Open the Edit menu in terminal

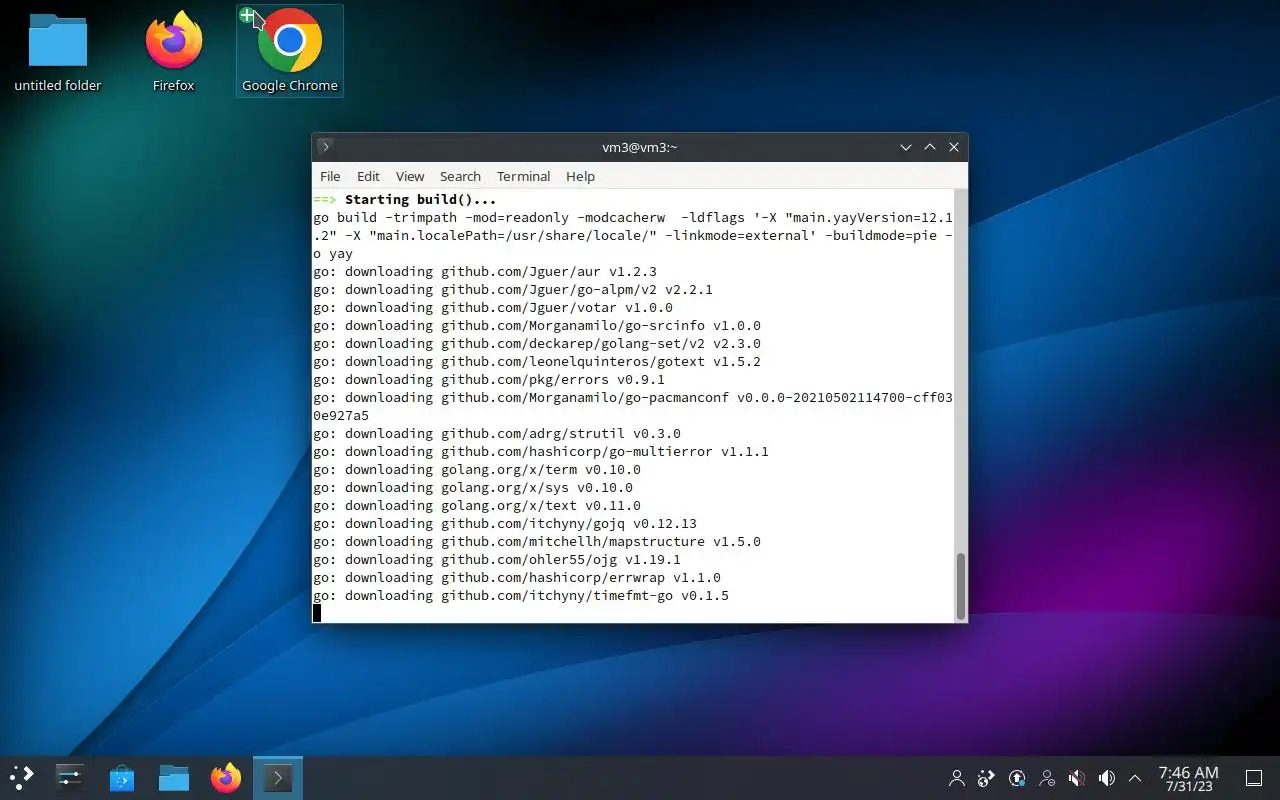point(368,176)
